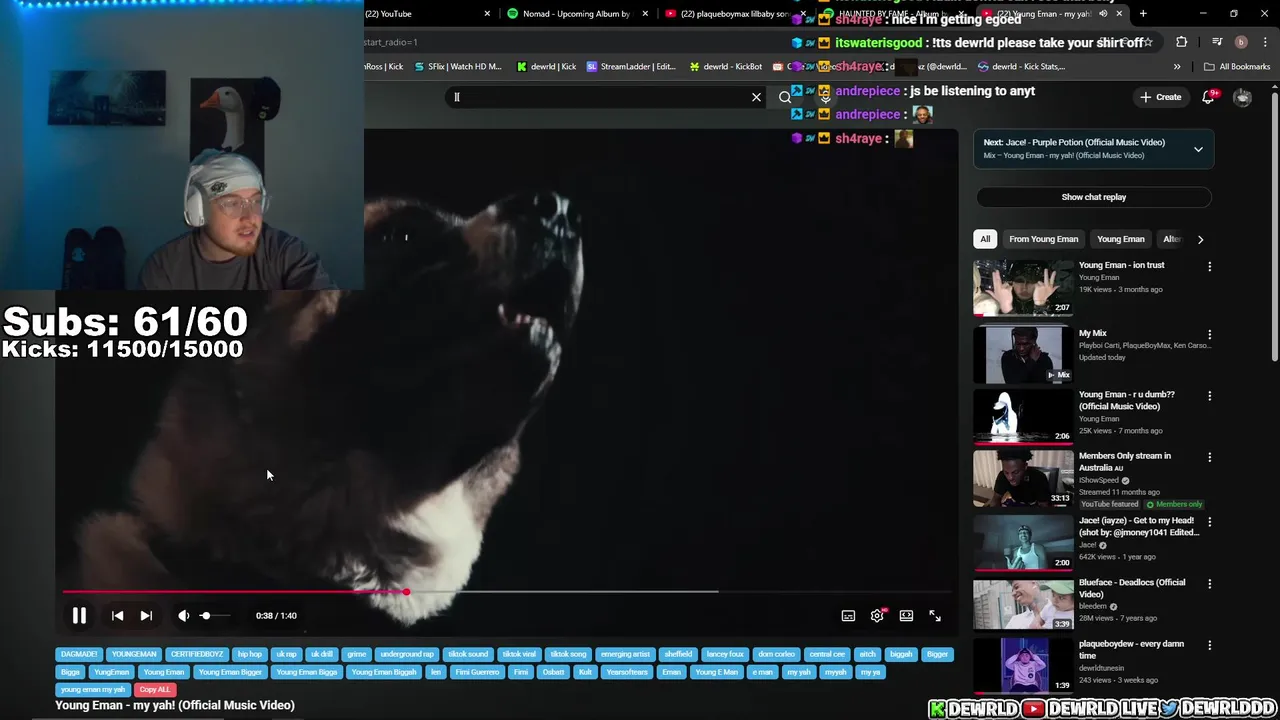The width and height of the screenshot is (1280, 720).
Task: Toggle theater mode
Action: click(906, 616)
